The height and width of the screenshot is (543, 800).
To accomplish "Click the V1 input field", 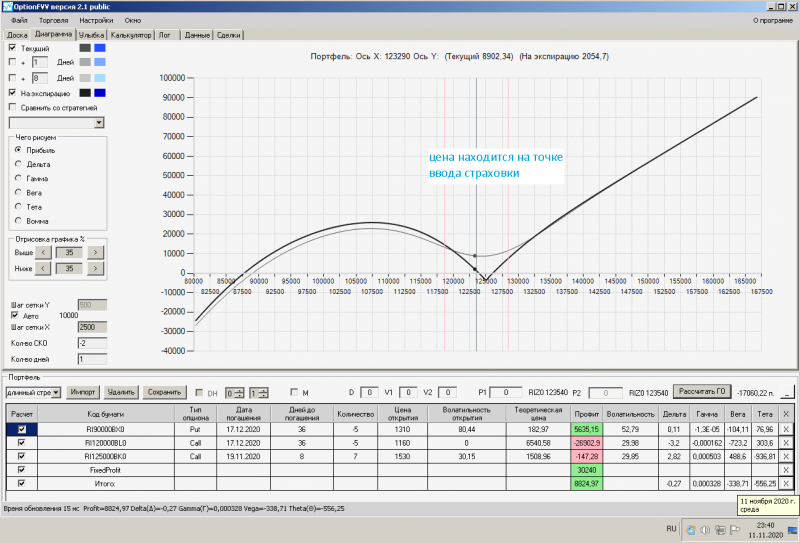I will [x=408, y=392].
